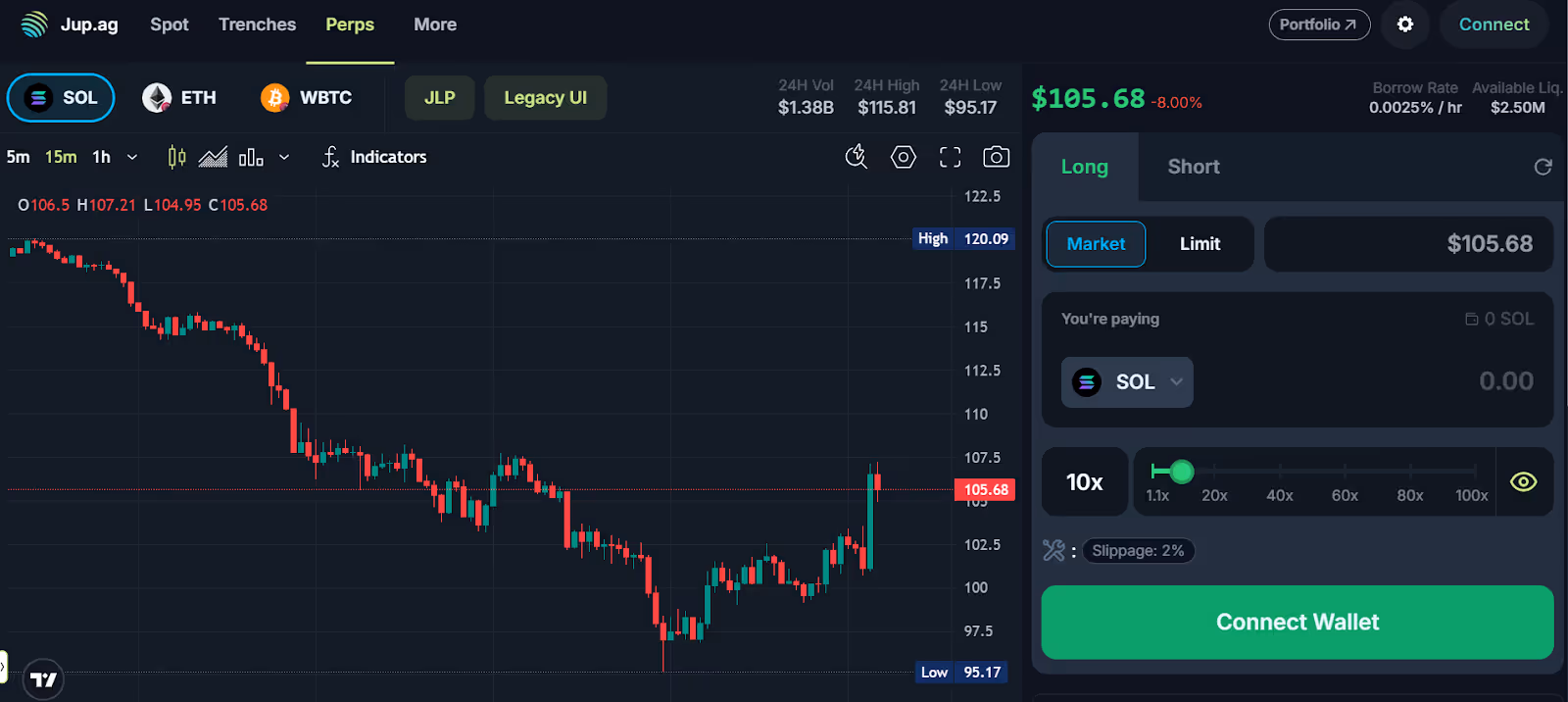Click the Bitcoin icon beside WBTC
The height and width of the screenshot is (702, 1568).
(275, 98)
